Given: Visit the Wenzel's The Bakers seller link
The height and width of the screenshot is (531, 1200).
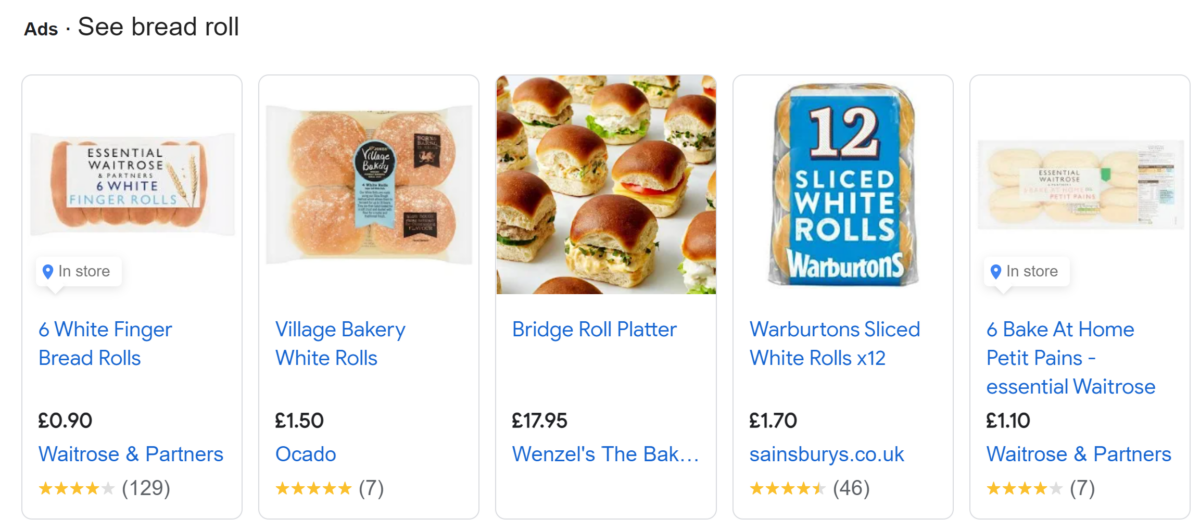Looking at the screenshot, I should [x=606, y=454].
